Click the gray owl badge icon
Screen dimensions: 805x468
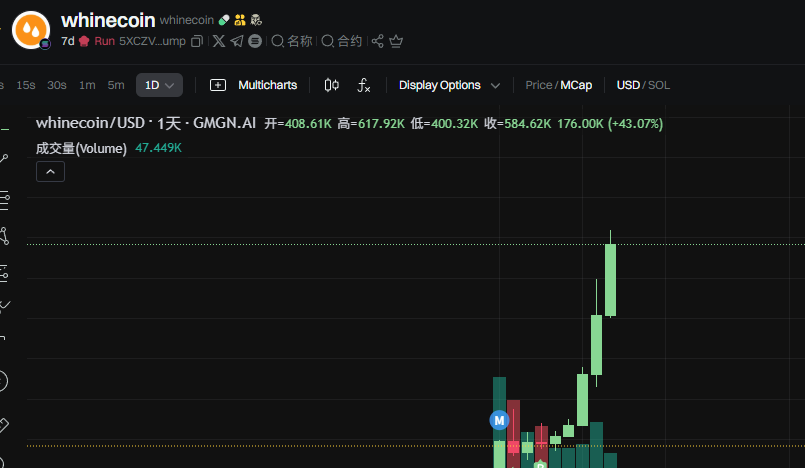click(256, 20)
